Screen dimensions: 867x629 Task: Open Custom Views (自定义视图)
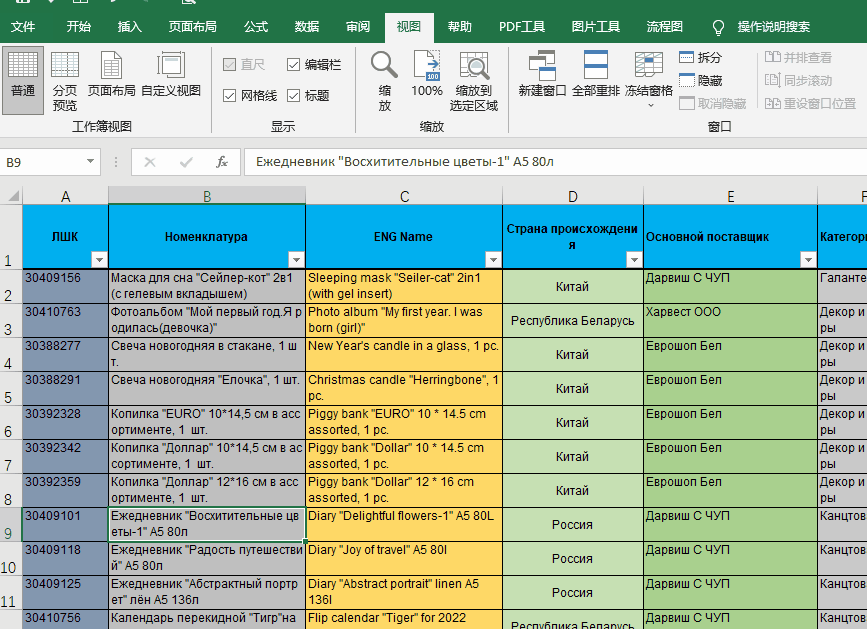coord(170,76)
